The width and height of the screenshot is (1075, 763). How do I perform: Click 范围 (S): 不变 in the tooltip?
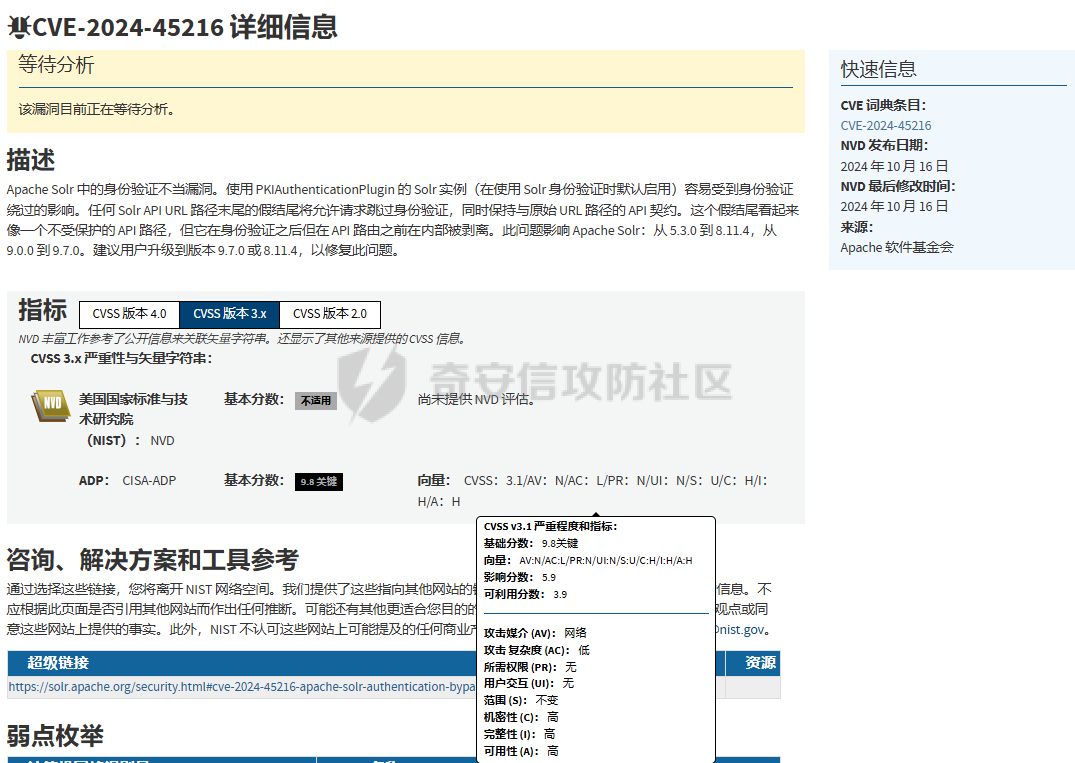pos(521,701)
